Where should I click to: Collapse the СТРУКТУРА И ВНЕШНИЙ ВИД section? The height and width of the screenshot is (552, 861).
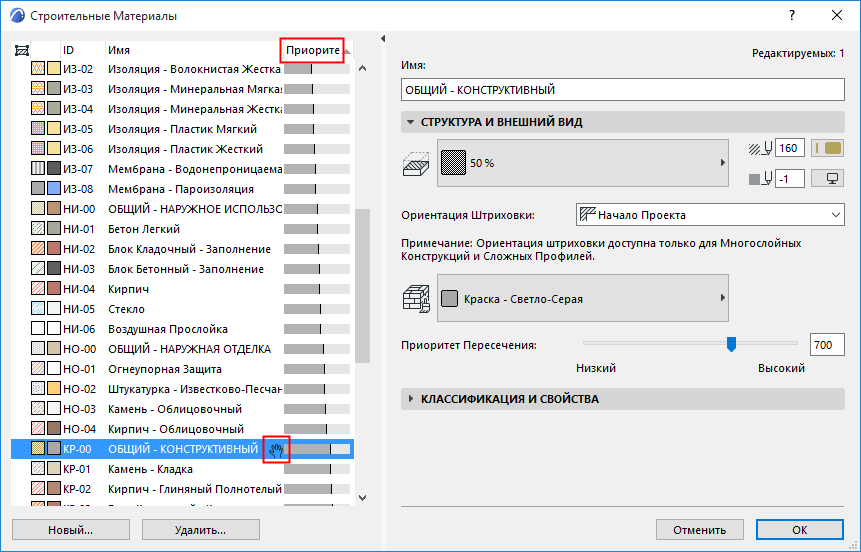pos(410,122)
